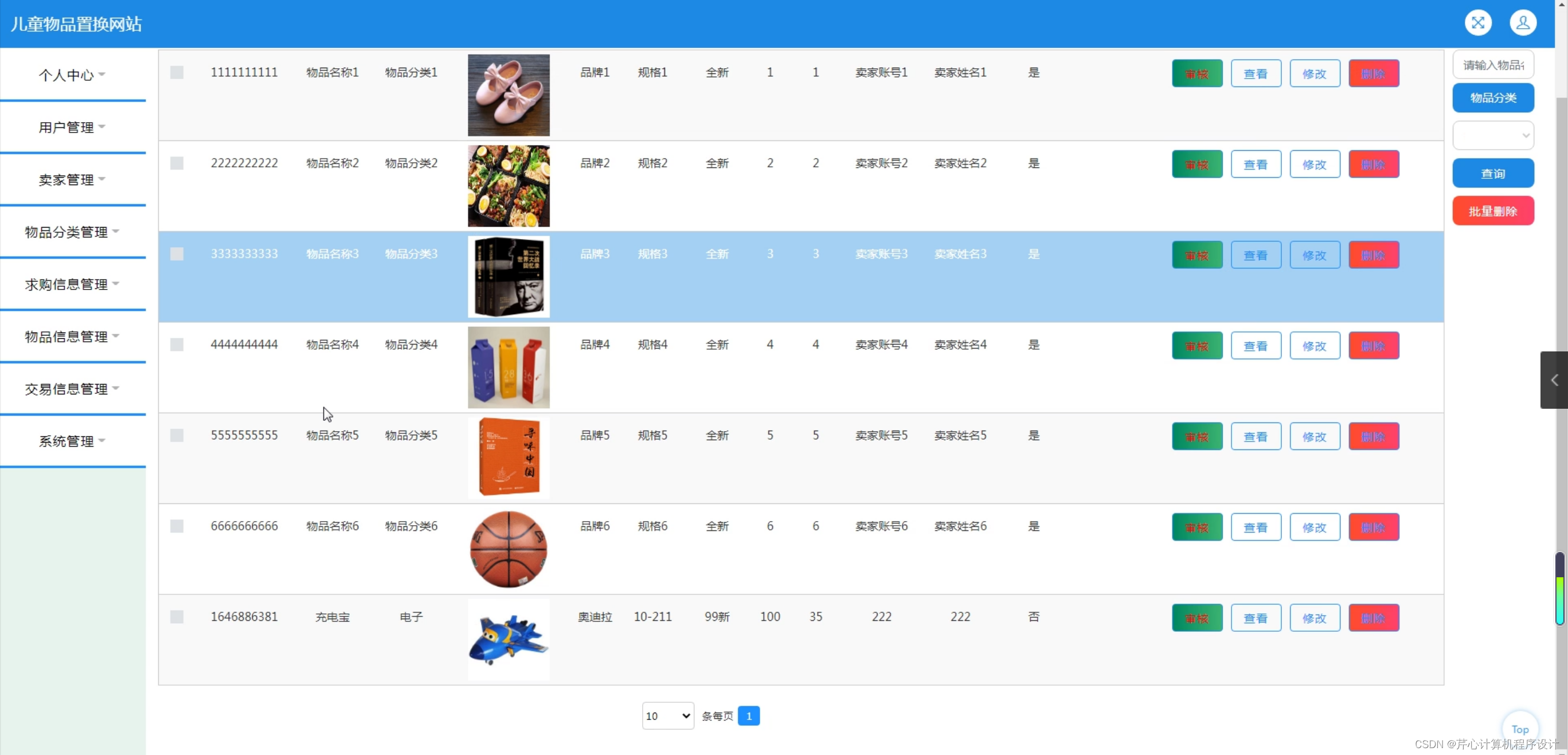Click the fullscreen toggle icon in header
Image resolution: width=1568 pixels, height=755 pixels.
[x=1478, y=23]
